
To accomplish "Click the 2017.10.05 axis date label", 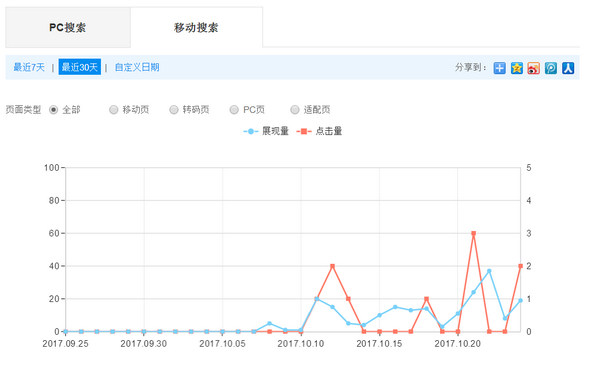I will click(222, 344).
